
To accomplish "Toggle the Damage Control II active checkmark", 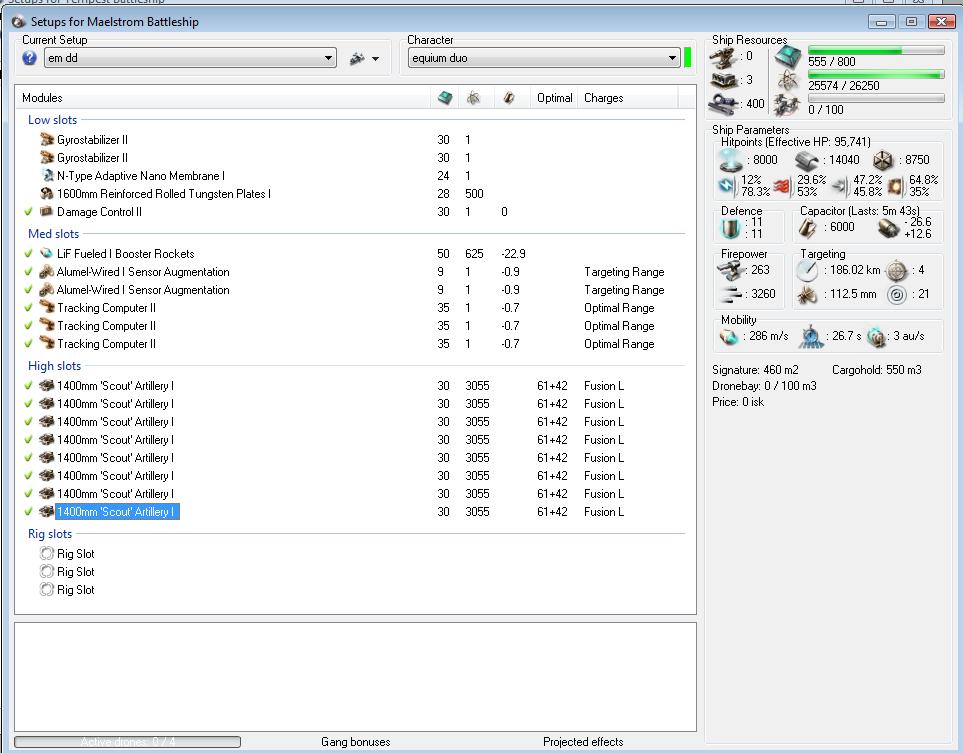I will click(x=28, y=212).
